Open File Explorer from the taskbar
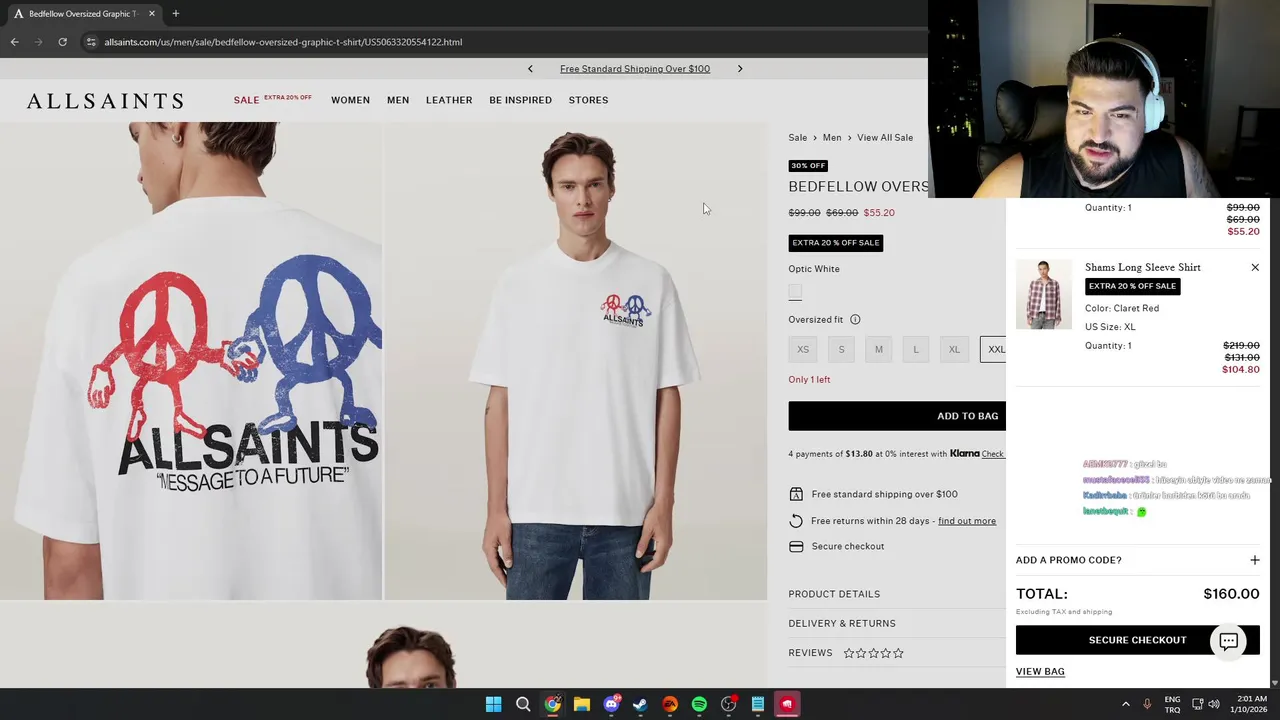 [582, 704]
